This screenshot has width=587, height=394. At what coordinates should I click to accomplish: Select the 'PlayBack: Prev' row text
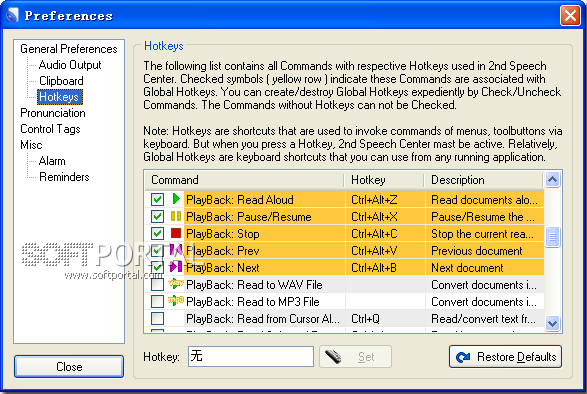[x=222, y=251]
